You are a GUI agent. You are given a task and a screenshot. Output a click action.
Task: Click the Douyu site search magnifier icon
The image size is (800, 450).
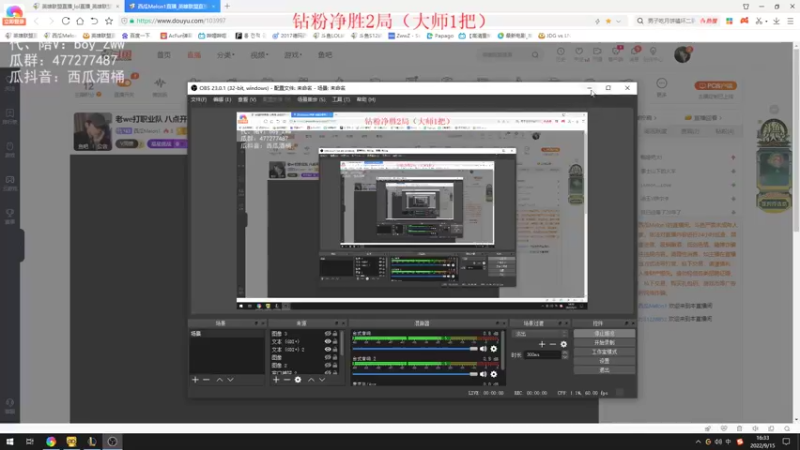(x=535, y=55)
